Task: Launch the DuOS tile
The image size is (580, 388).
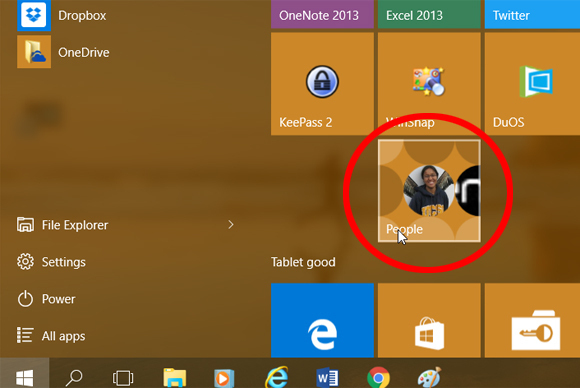Action: pyautogui.click(x=532, y=84)
